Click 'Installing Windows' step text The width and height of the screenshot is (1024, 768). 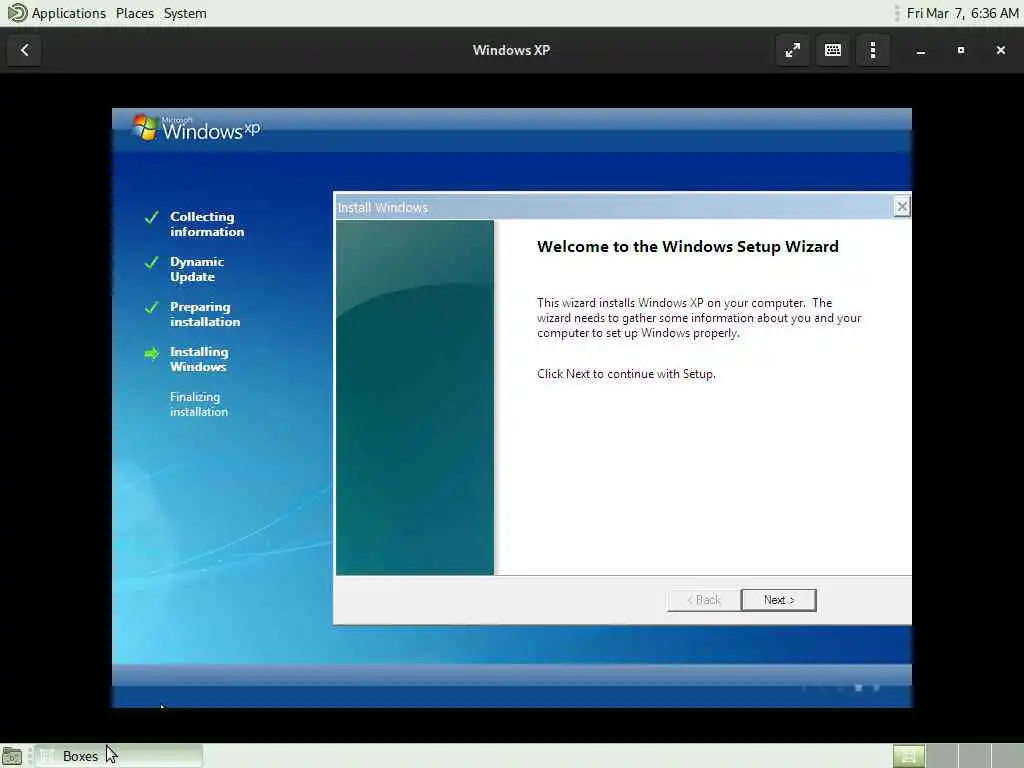coord(199,359)
